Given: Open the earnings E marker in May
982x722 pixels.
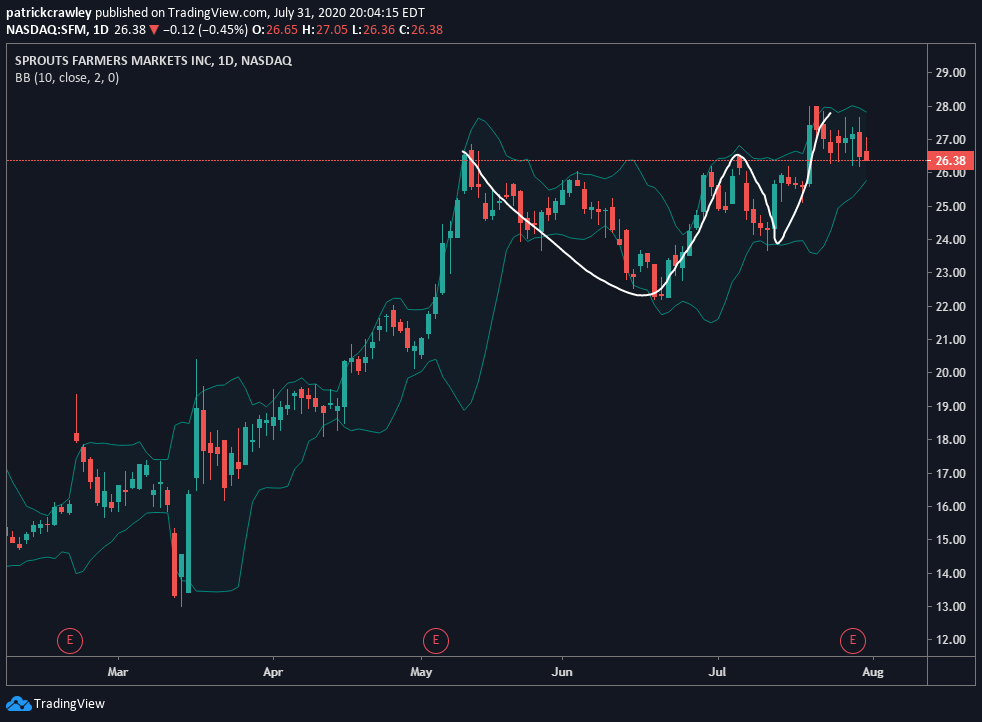Looking at the screenshot, I should pyautogui.click(x=435, y=640).
